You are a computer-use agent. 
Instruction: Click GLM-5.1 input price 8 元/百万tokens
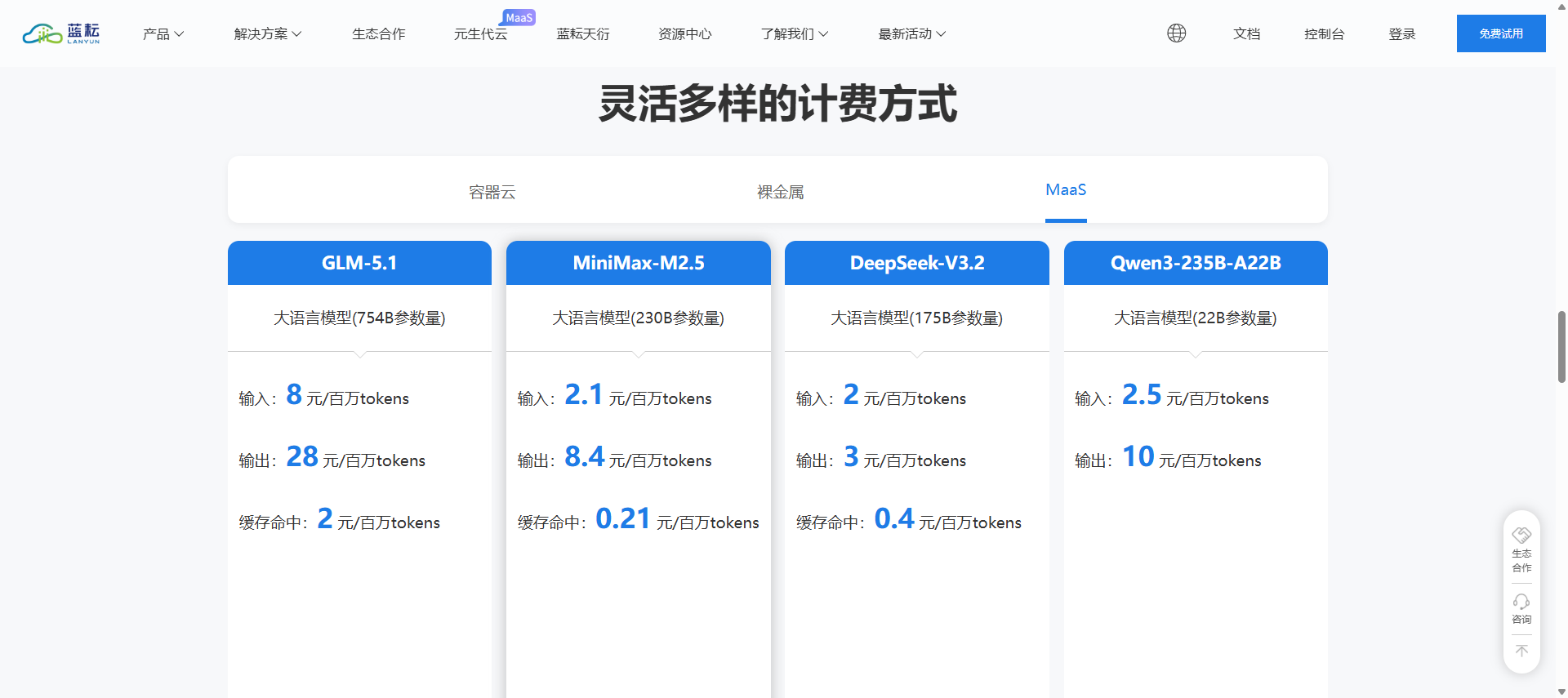(347, 395)
